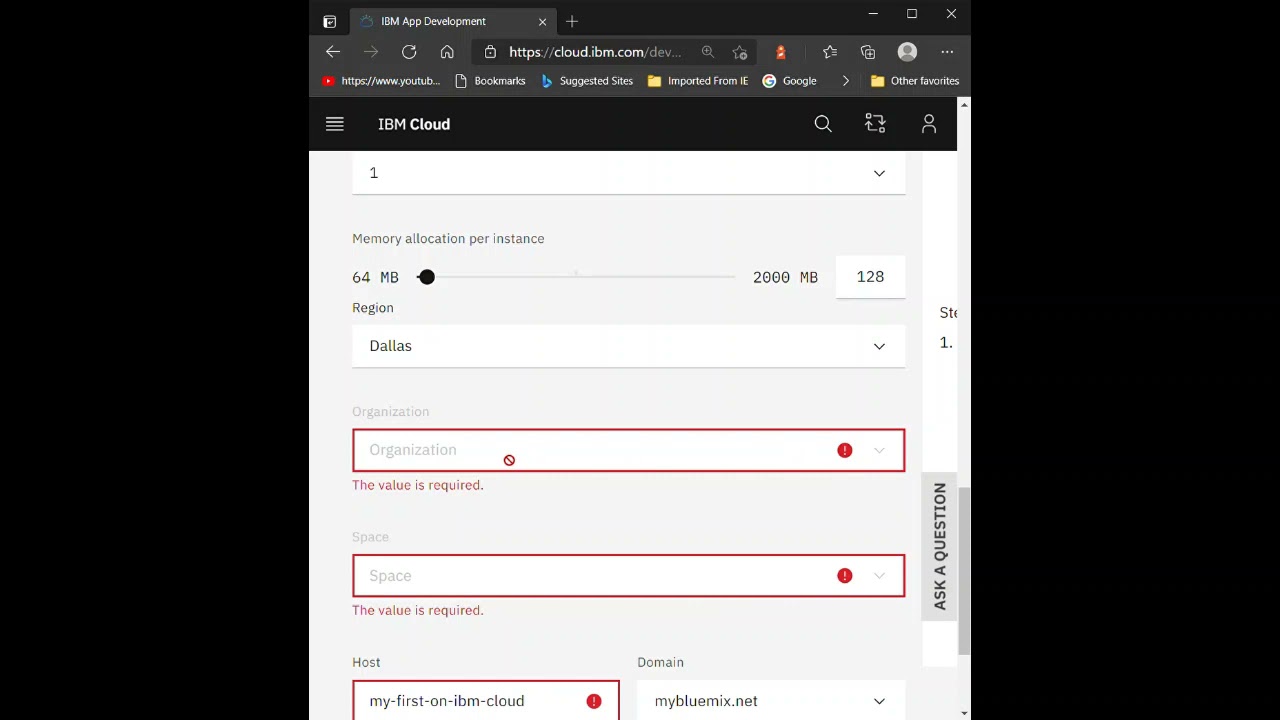The image size is (1280, 720).
Task: Click "Memory allocation per instance" label
Action: pyautogui.click(x=448, y=239)
